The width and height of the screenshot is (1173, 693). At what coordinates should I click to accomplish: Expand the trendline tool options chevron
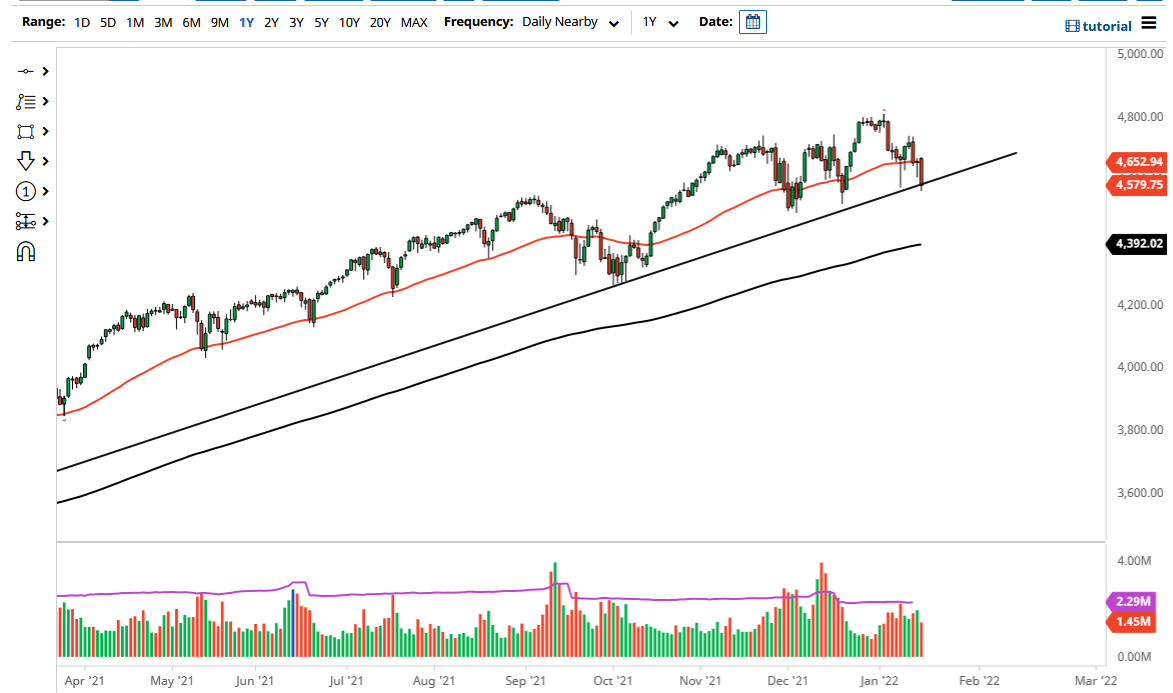coord(45,71)
